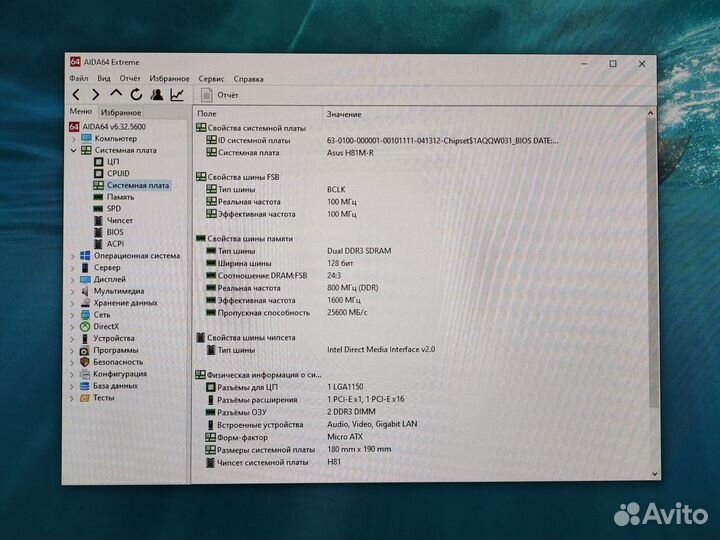Open the graph chart icon in toolbar
Viewport: 720px width, 540px height.
177,95
